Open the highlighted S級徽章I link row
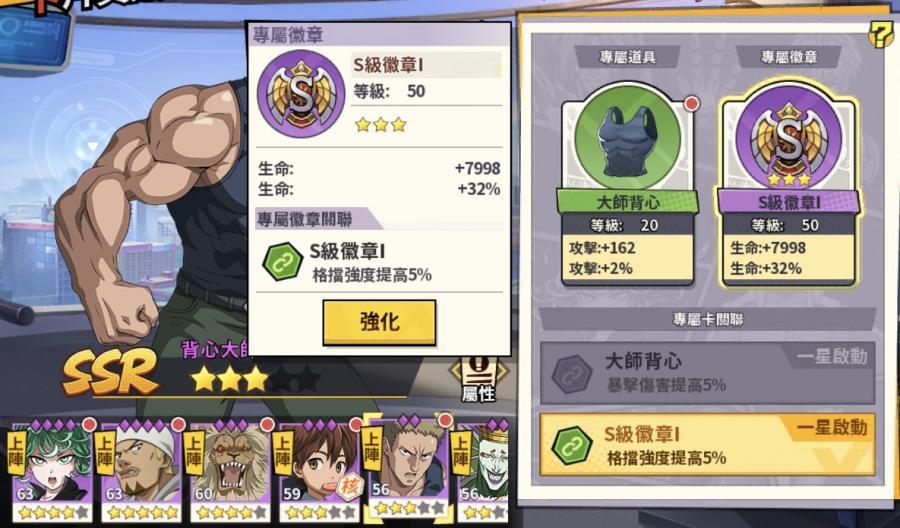The height and width of the screenshot is (528, 900). 708,445
